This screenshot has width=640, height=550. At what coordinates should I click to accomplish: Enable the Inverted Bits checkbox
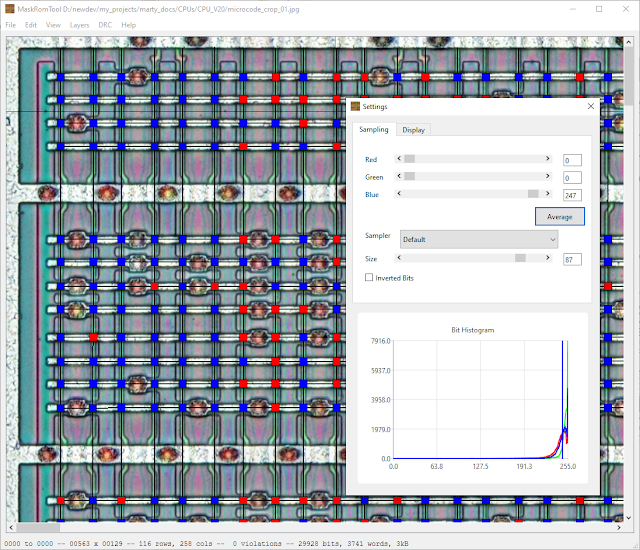(x=369, y=277)
